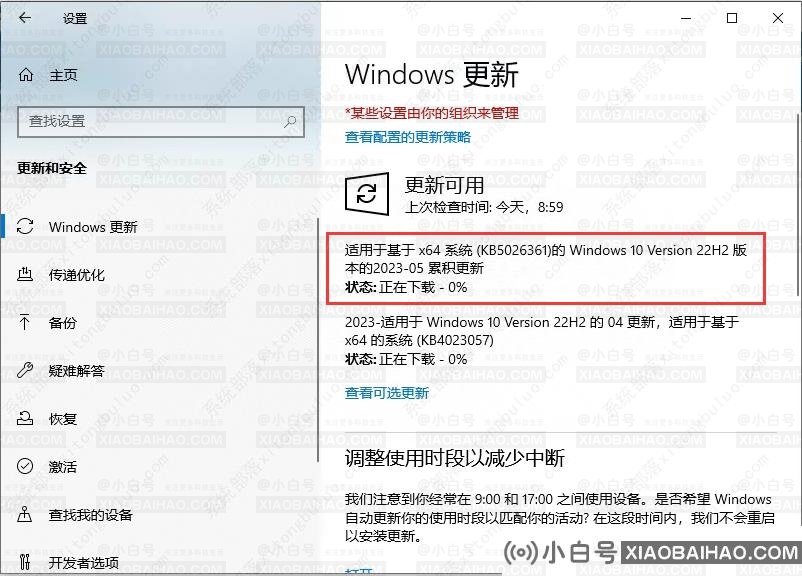Click the 传递优化 icon
Screen dimensions: 802x576
point(25,275)
